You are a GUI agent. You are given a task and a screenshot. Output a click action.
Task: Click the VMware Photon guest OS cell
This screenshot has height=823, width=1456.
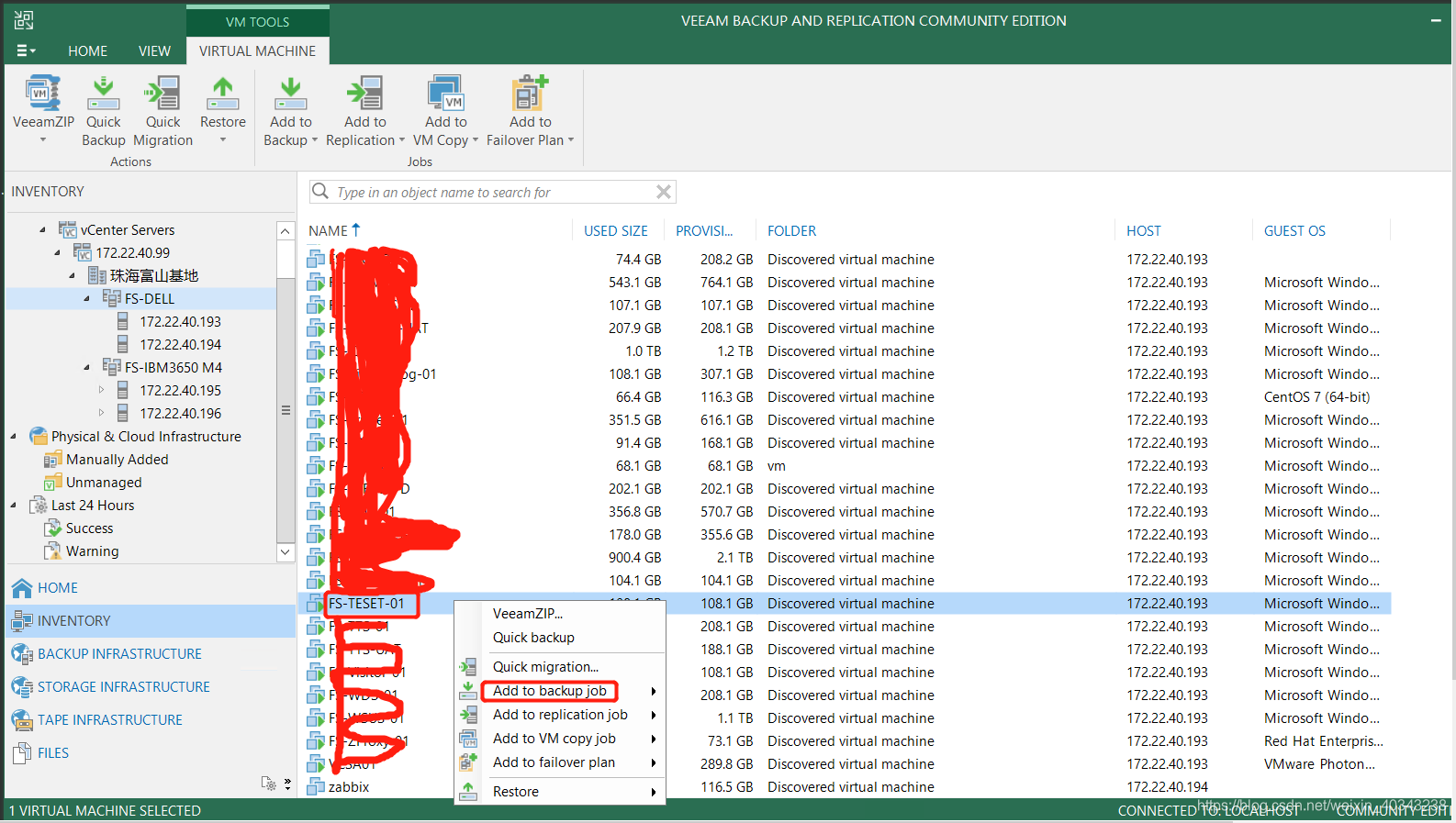[x=1319, y=764]
